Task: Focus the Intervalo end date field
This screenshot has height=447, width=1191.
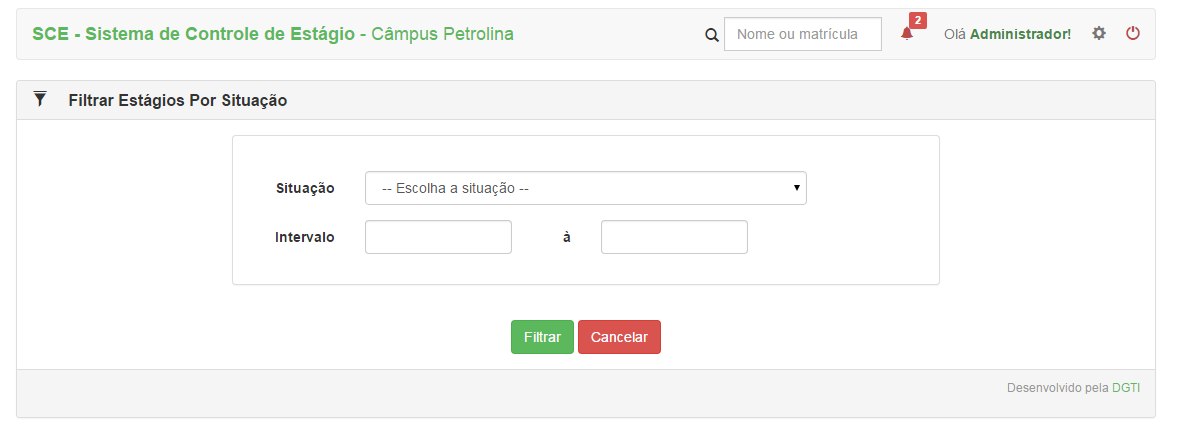Action: [674, 237]
